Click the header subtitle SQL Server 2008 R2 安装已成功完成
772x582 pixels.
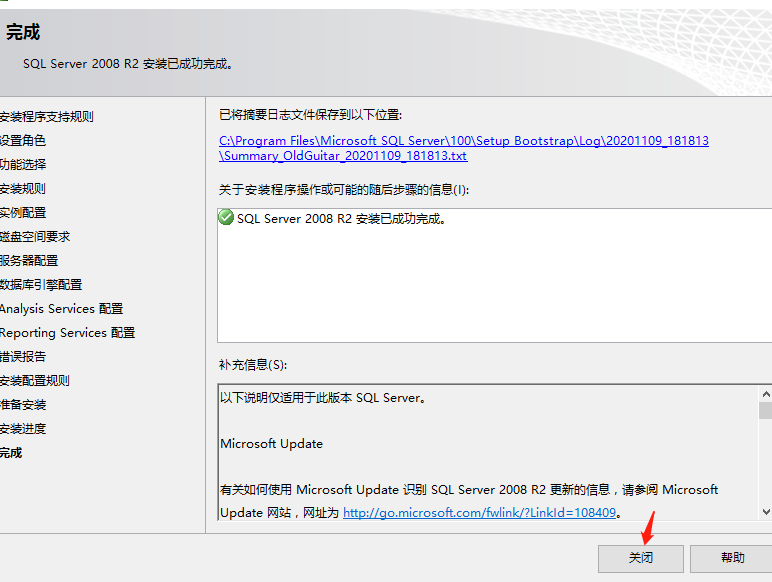pyautogui.click(x=128, y=64)
